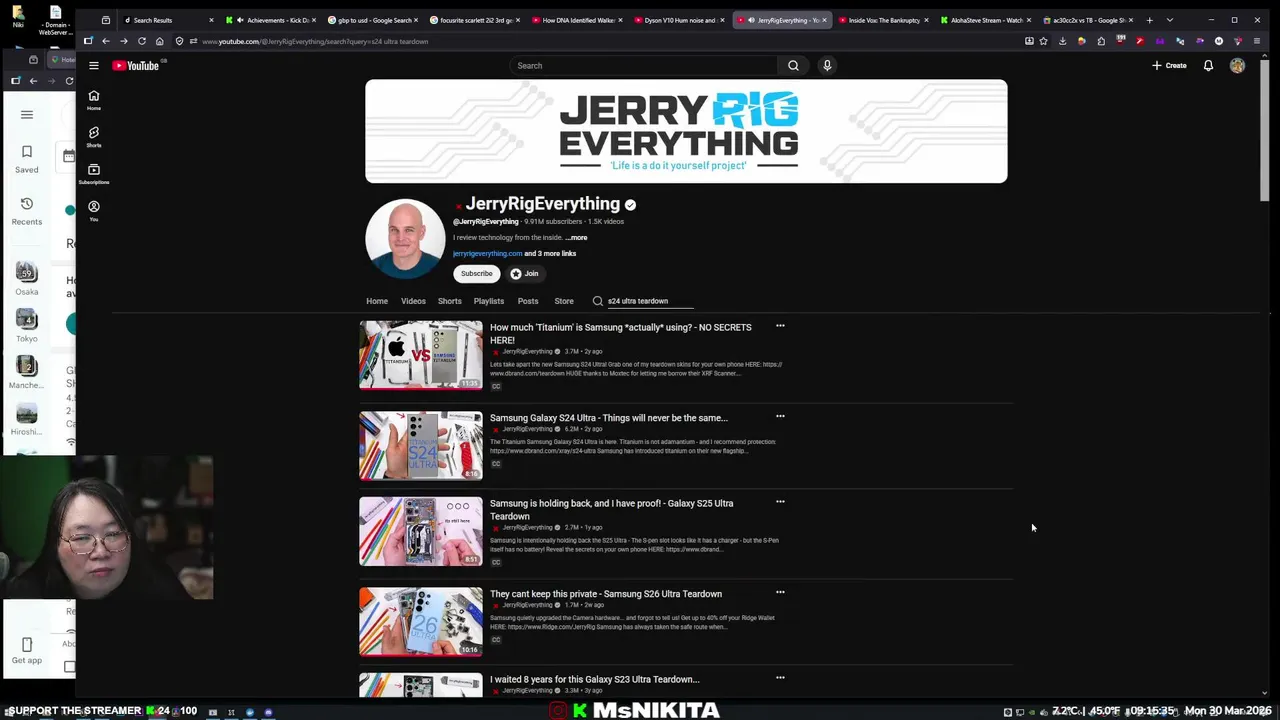Open the account avatar menu

coord(1237,65)
